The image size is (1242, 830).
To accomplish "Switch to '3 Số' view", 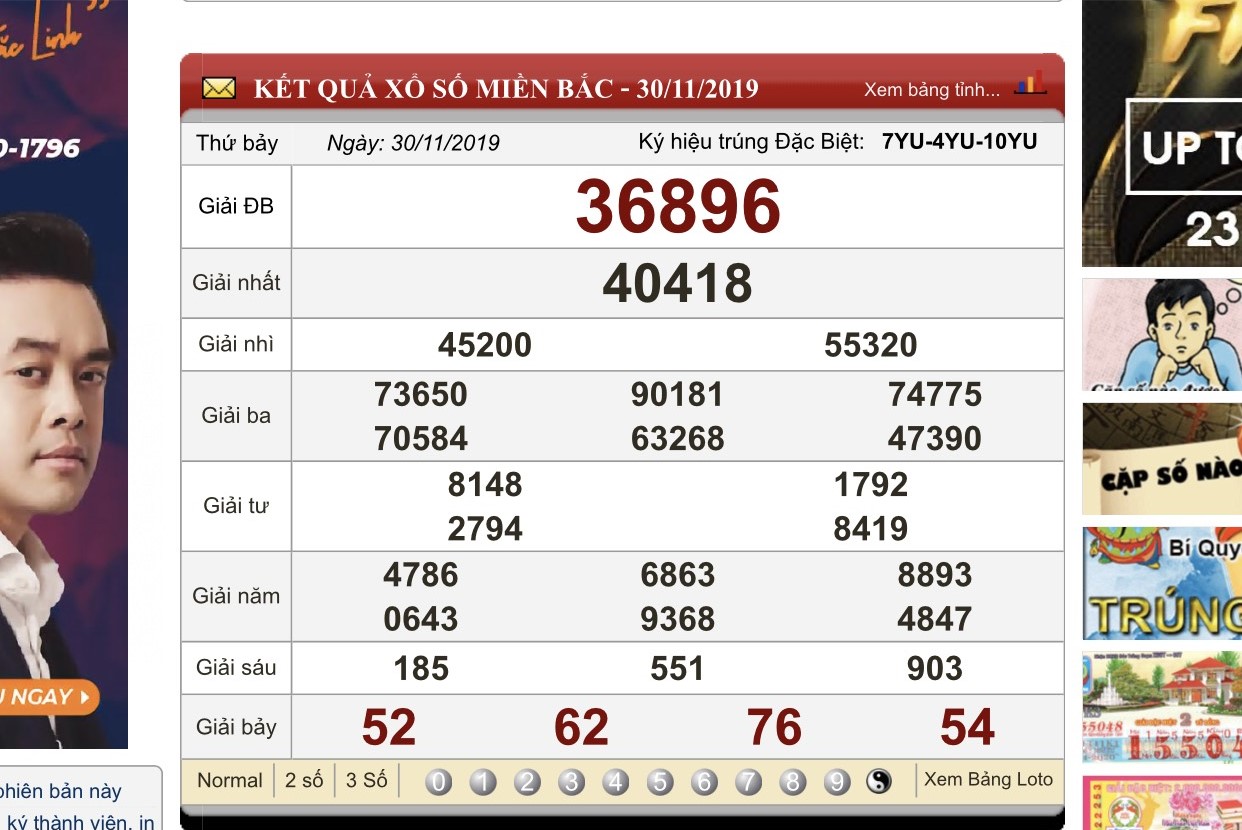I will [366, 780].
